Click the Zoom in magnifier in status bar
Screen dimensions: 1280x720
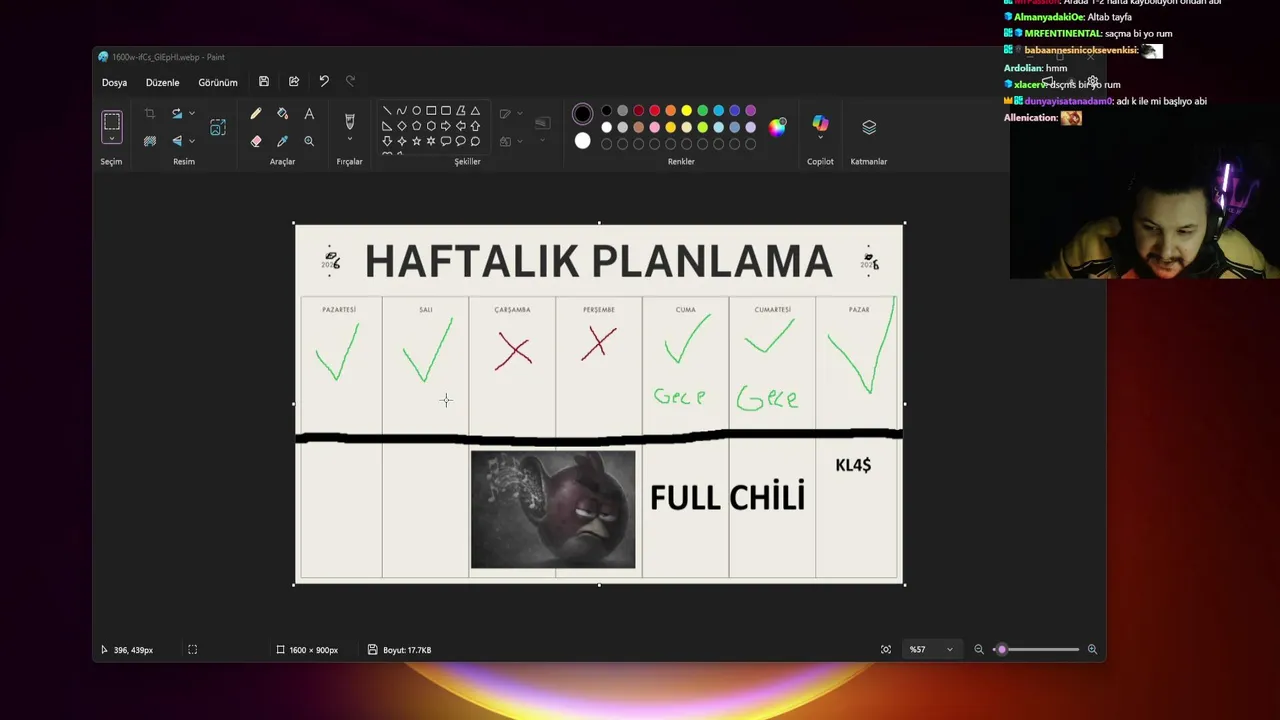tap(1092, 650)
